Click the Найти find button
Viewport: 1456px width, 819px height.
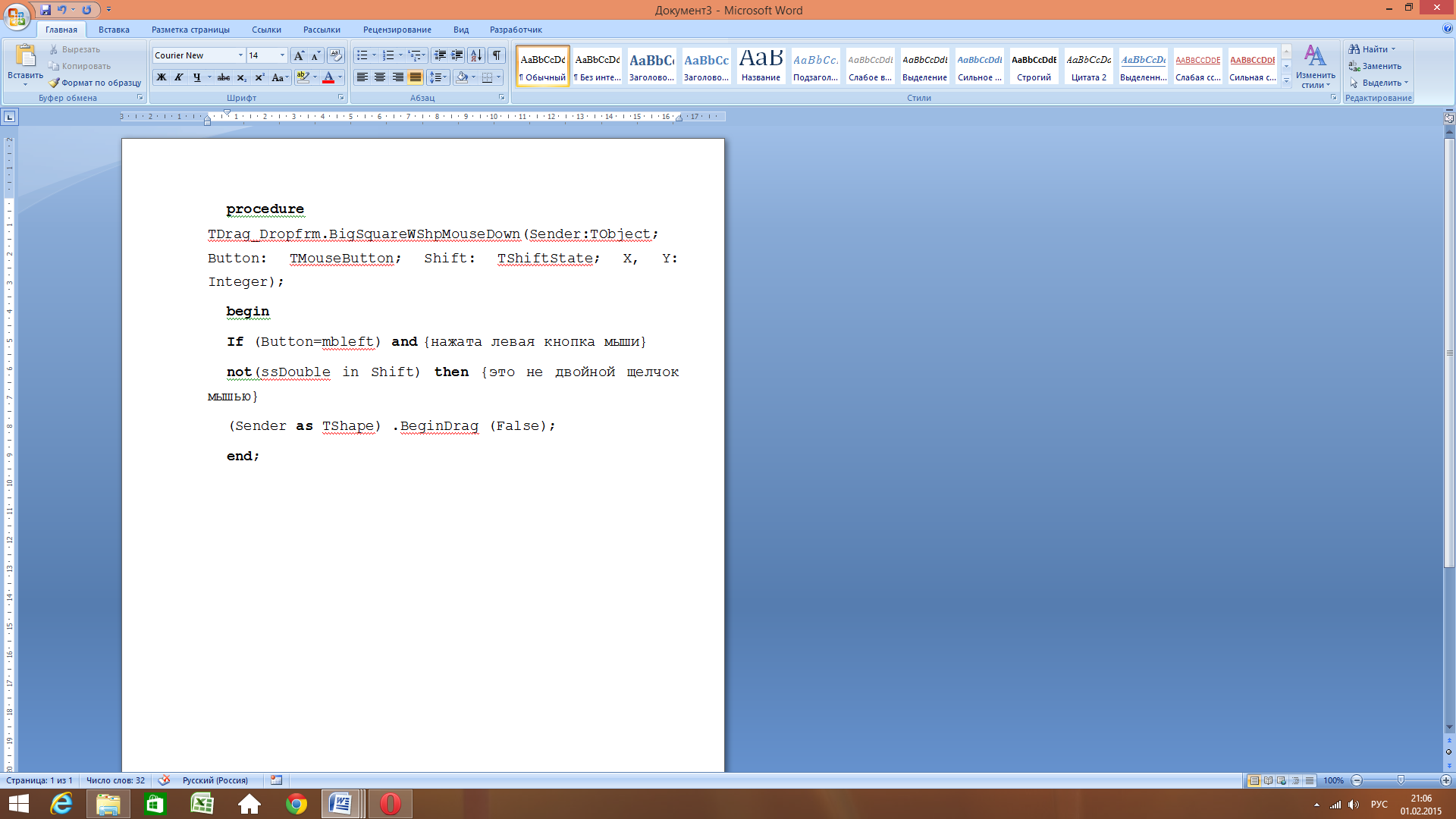point(1373,49)
